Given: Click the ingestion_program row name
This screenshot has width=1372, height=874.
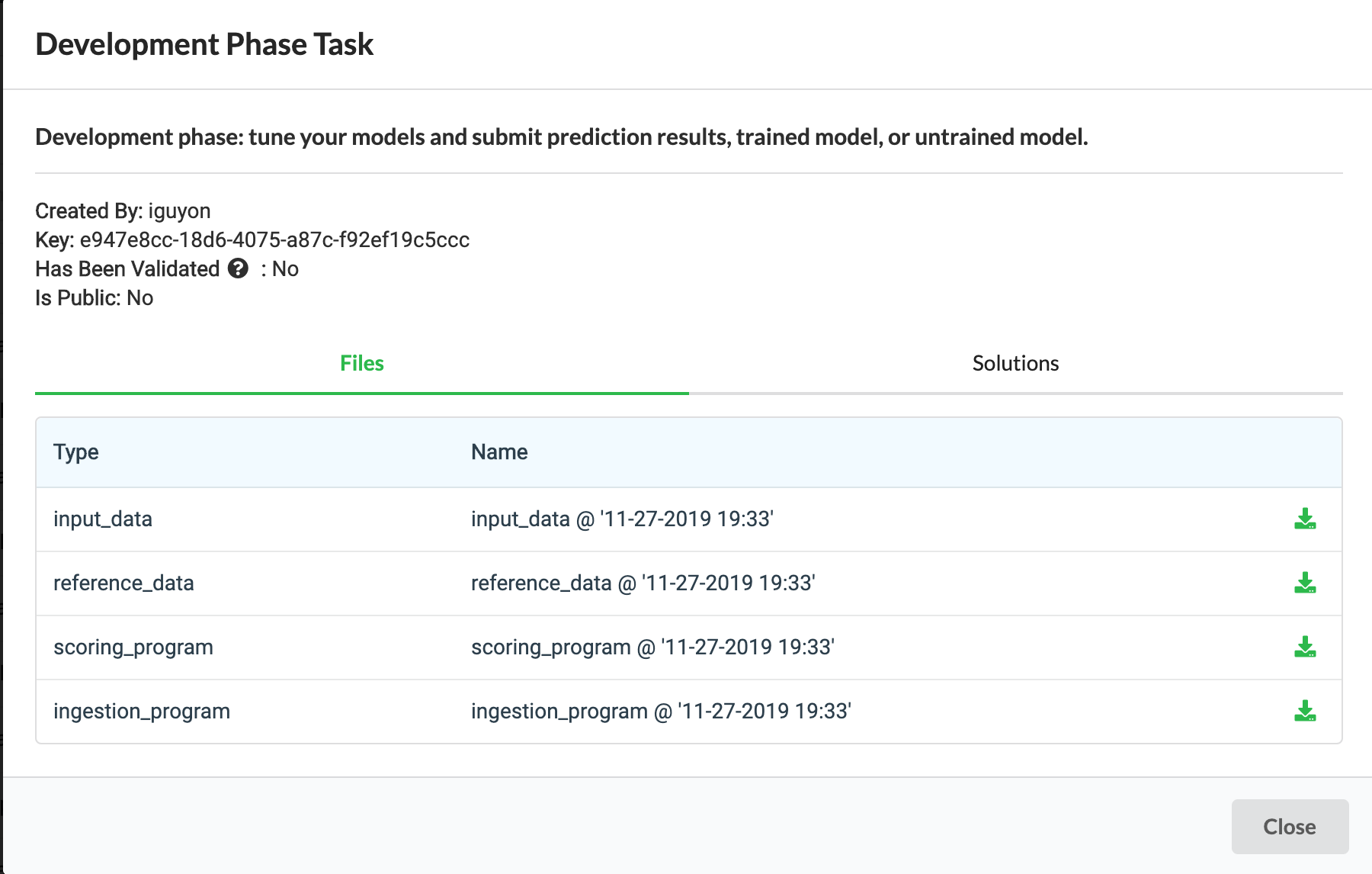Looking at the screenshot, I should click(x=661, y=711).
